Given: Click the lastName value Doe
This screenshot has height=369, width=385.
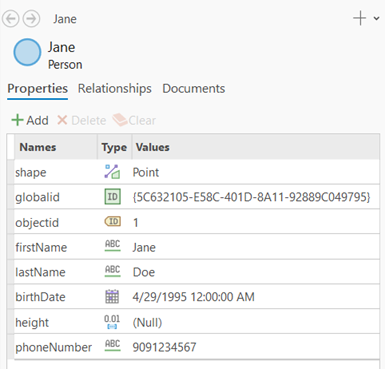Looking at the screenshot, I should 144,272.
